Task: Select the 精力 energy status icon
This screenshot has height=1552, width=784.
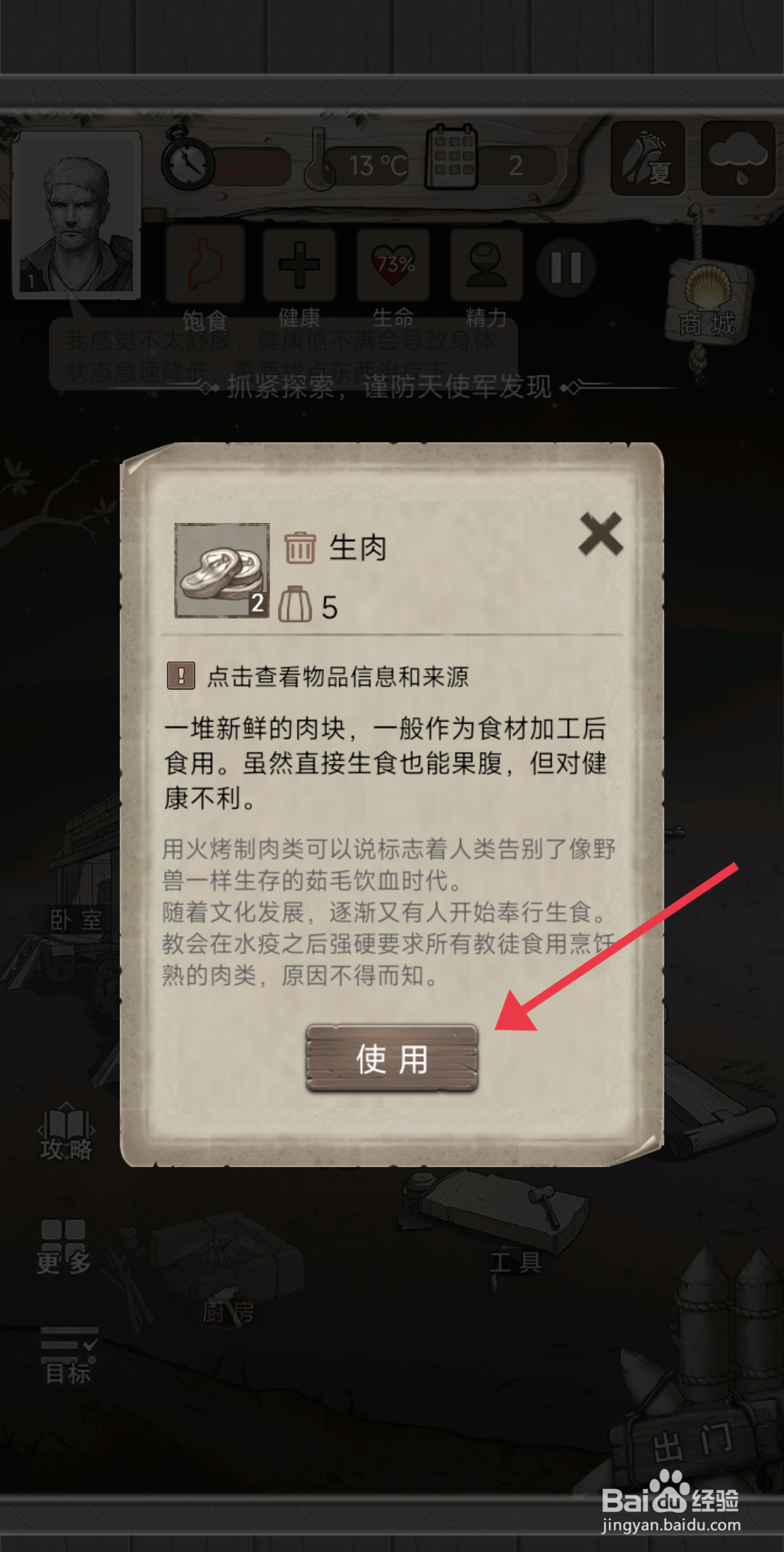Action: point(486,264)
